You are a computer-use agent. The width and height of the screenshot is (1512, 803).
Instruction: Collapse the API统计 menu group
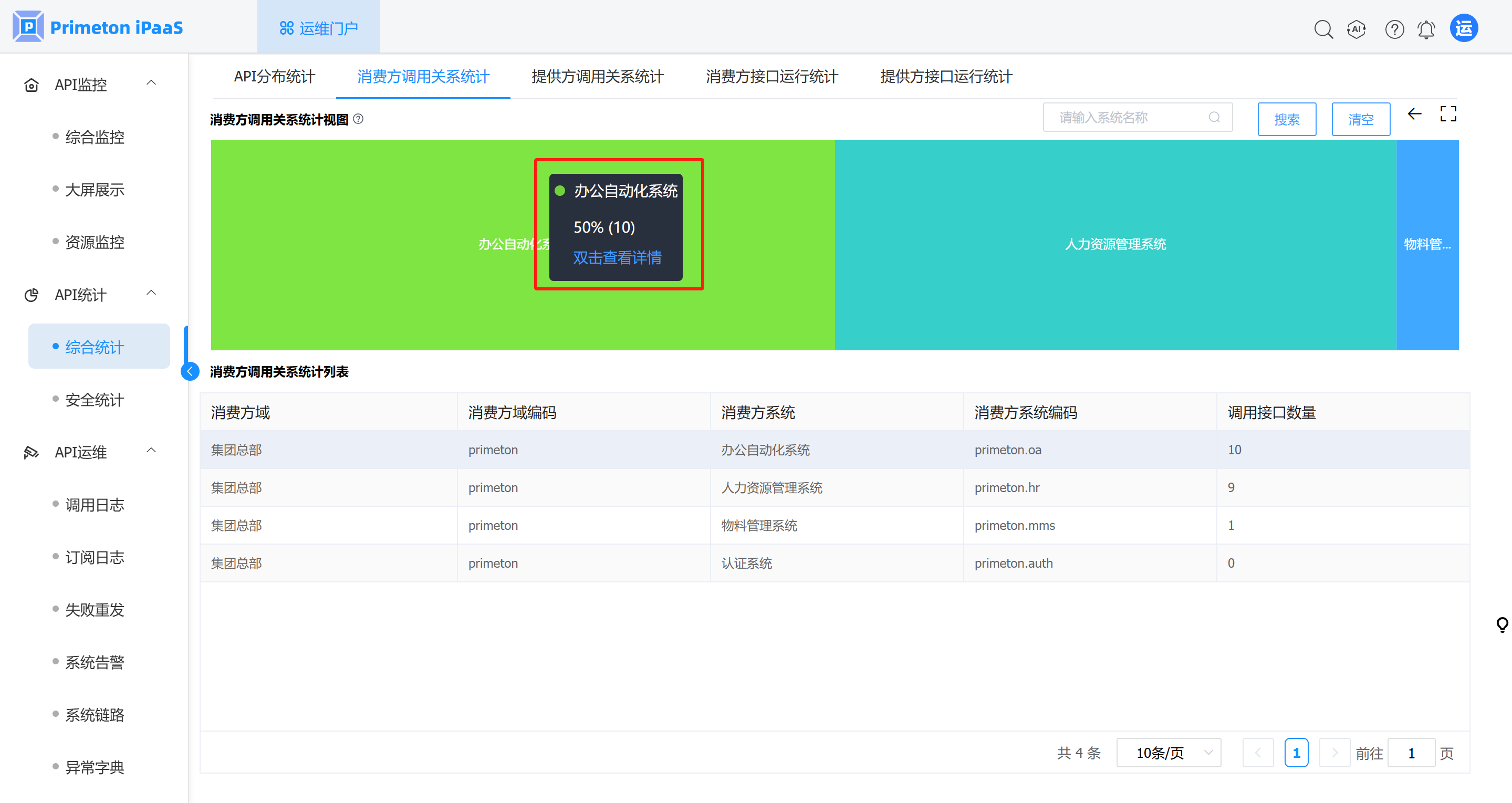point(151,293)
